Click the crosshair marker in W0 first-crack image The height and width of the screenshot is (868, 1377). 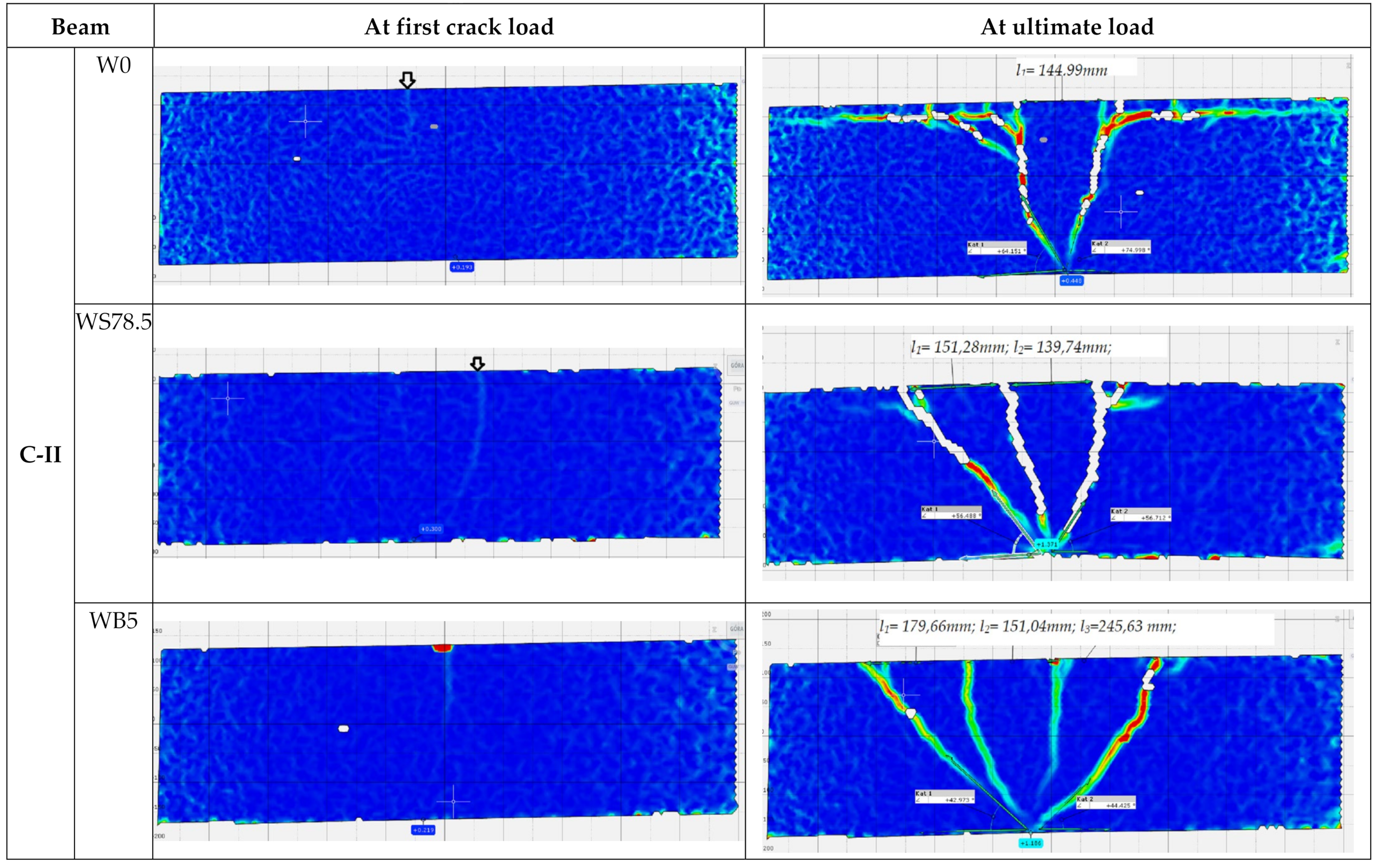point(305,121)
